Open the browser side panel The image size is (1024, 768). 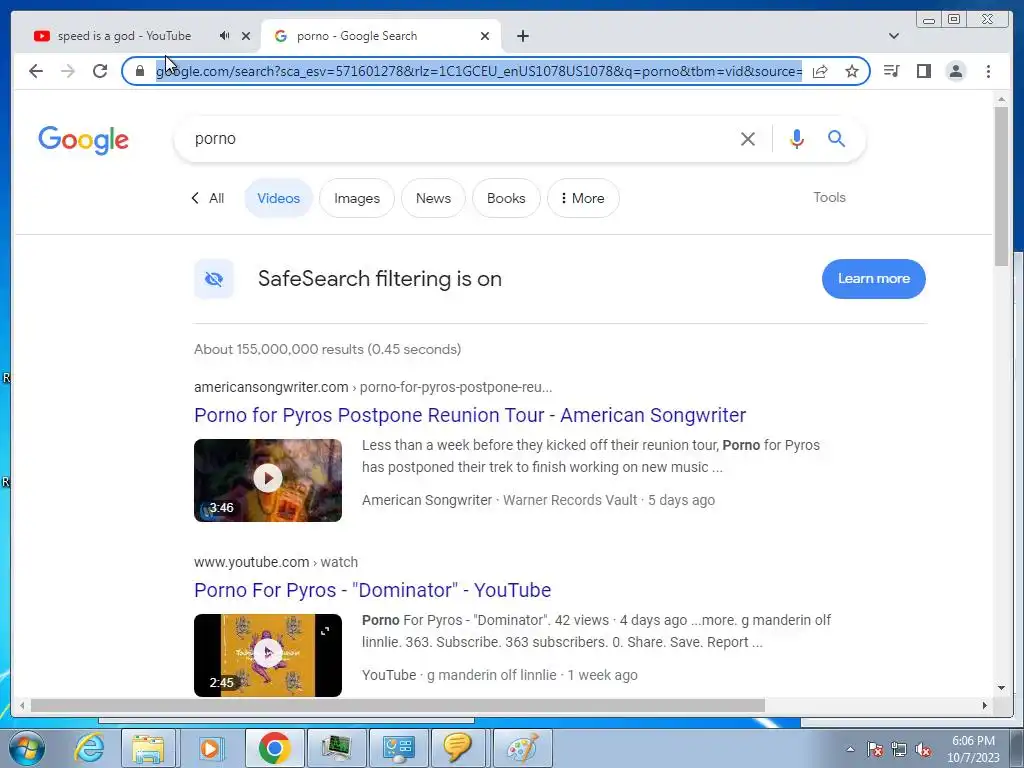pyautogui.click(x=923, y=71)
